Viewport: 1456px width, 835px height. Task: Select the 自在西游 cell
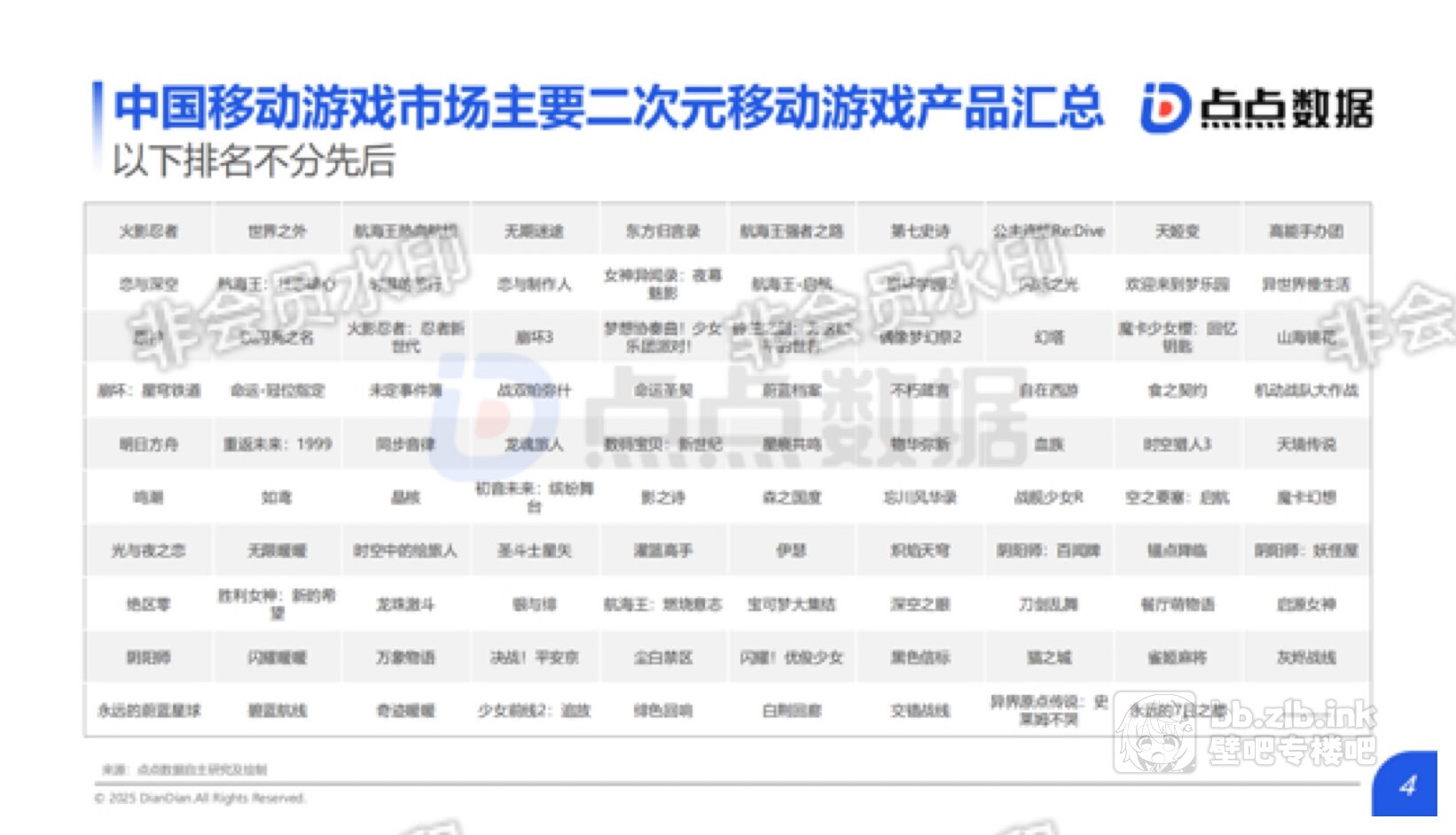coord(1049,391)
